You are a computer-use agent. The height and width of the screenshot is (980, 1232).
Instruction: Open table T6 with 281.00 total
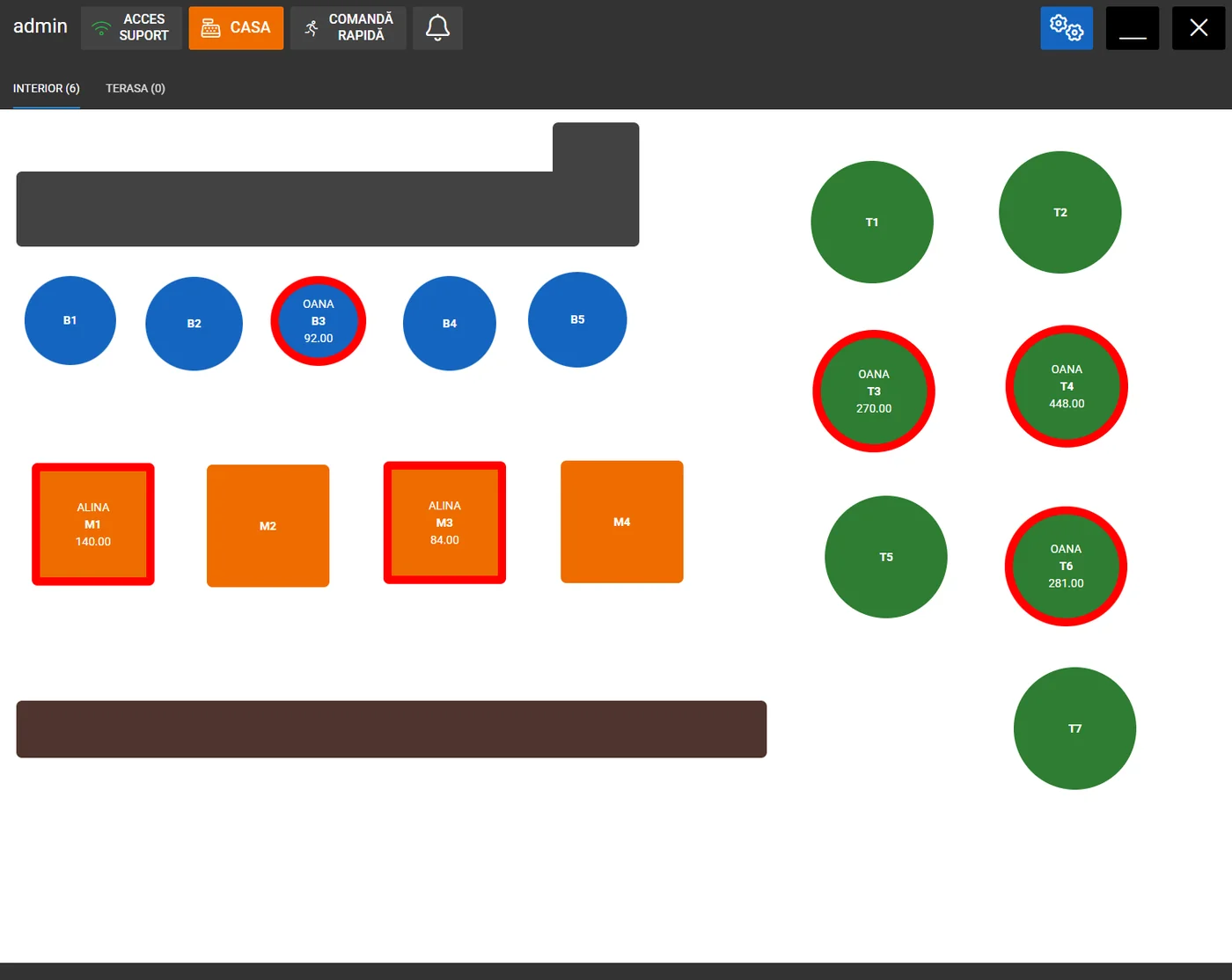click(1066, 566)
